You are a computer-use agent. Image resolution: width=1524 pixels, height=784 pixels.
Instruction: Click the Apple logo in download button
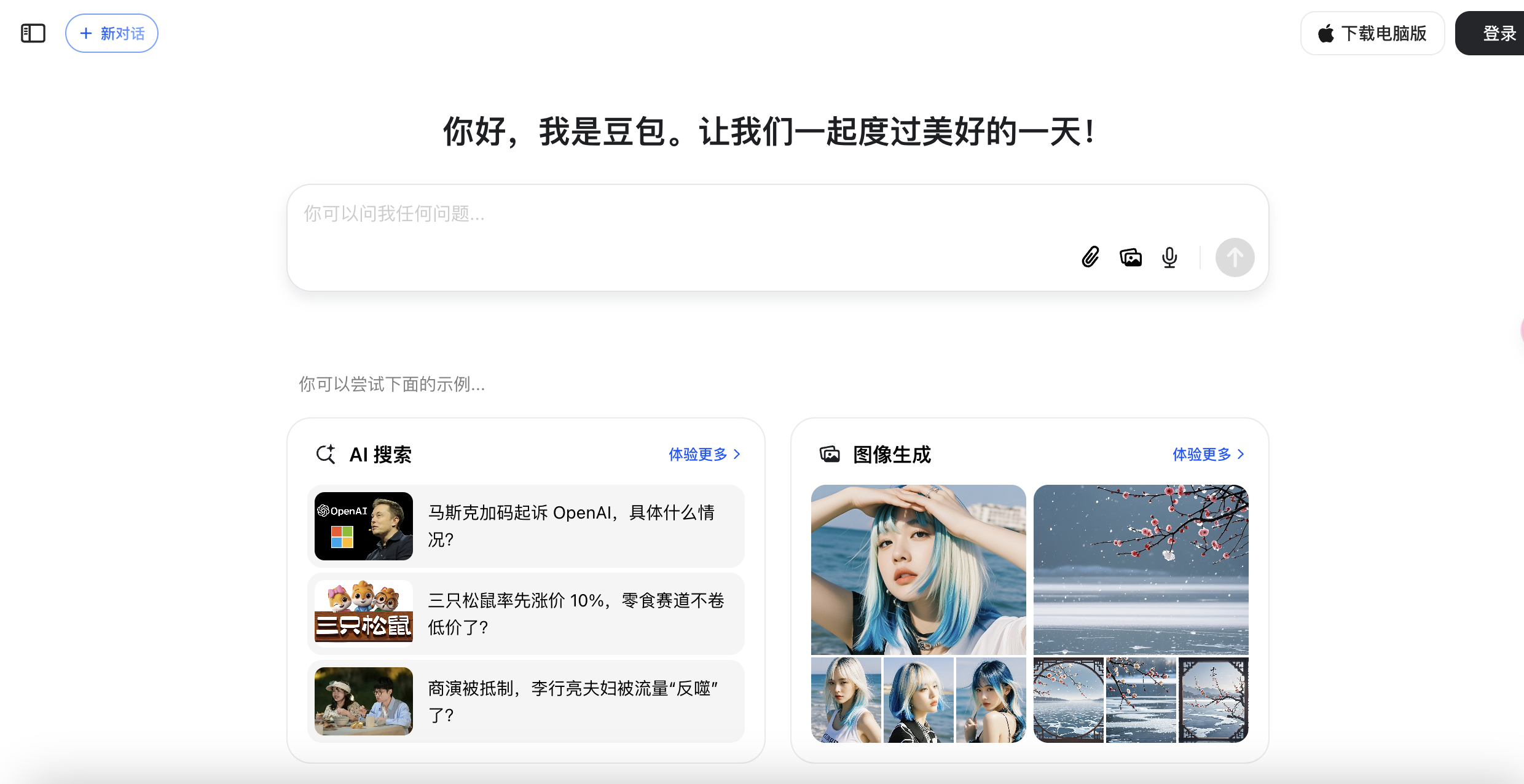click(x=1326, y=33)
